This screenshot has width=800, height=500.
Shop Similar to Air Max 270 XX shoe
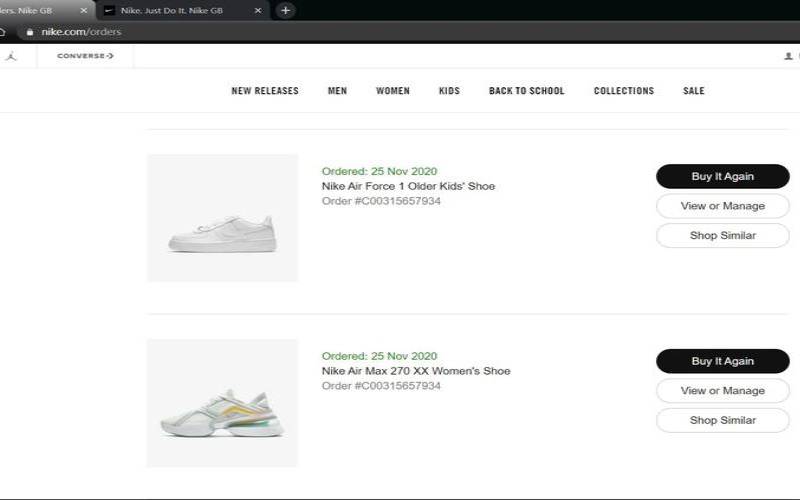[722, 420]
